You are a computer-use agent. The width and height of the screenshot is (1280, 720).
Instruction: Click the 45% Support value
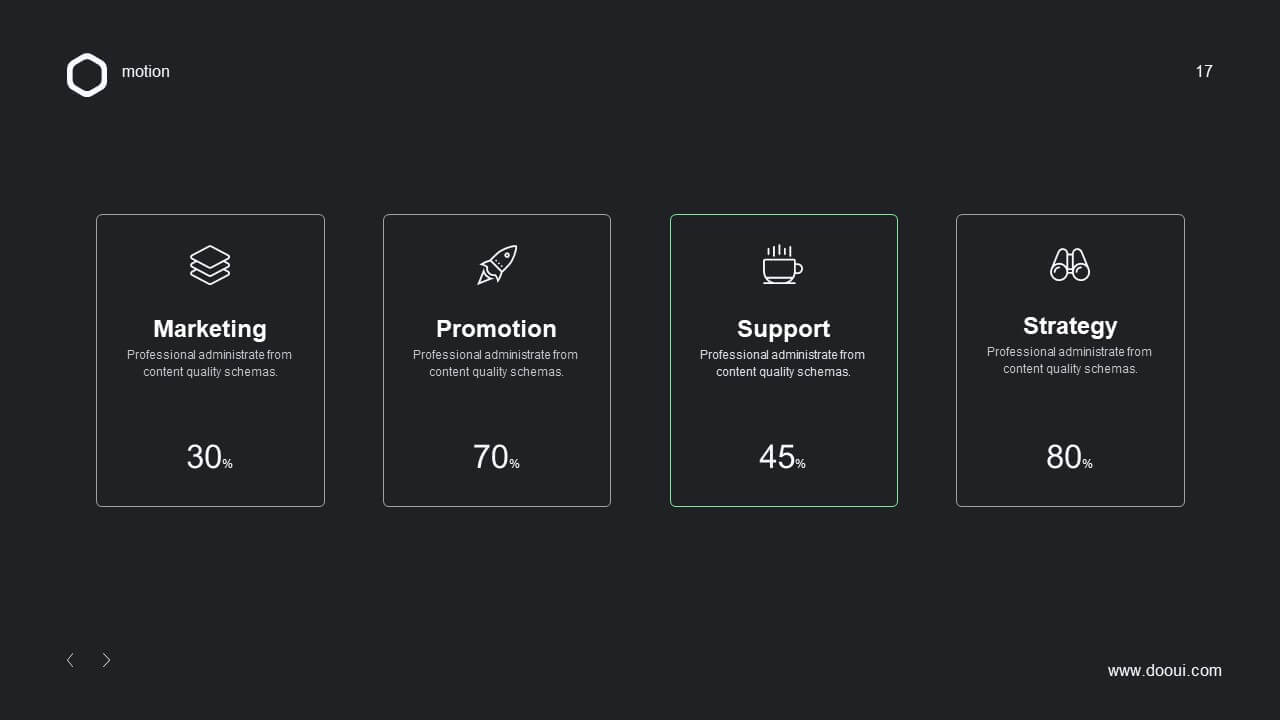782,457
